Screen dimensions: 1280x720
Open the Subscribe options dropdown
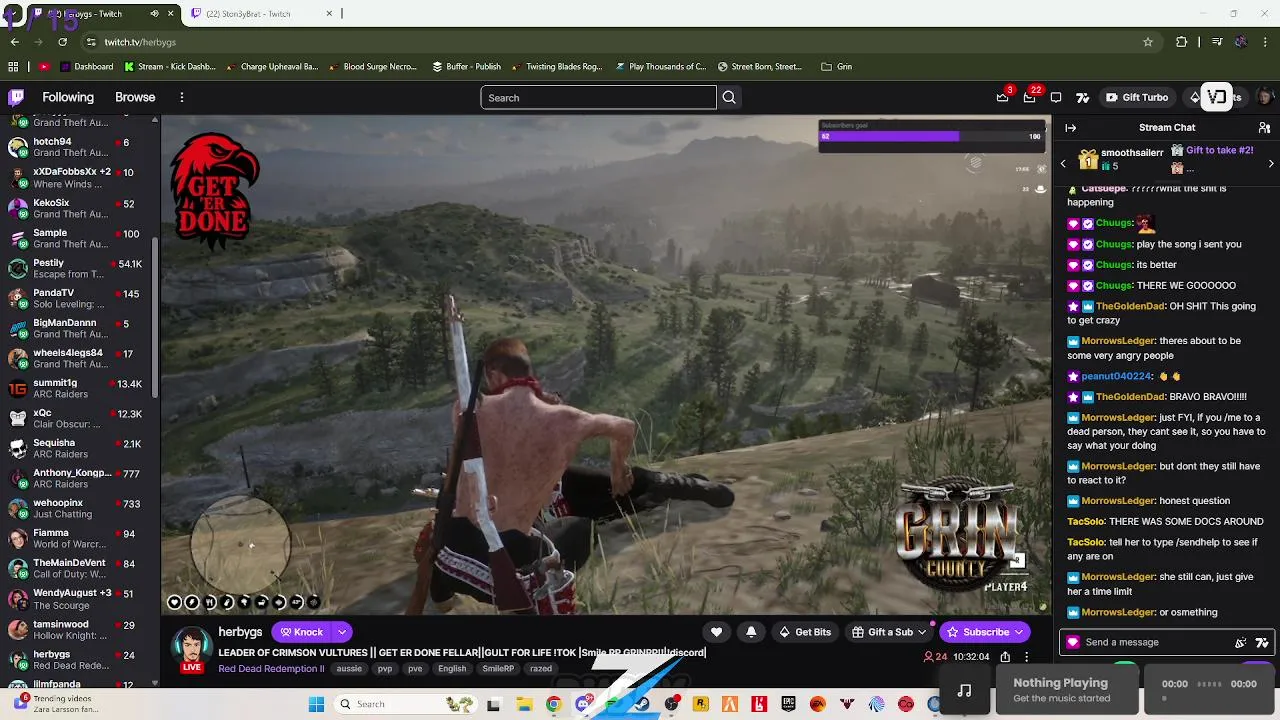click(1018, 632)
